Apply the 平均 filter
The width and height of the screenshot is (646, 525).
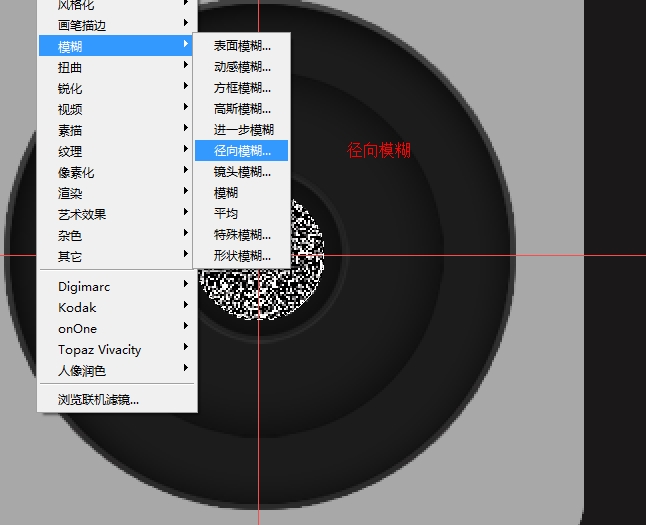click(x=226, y=214)
